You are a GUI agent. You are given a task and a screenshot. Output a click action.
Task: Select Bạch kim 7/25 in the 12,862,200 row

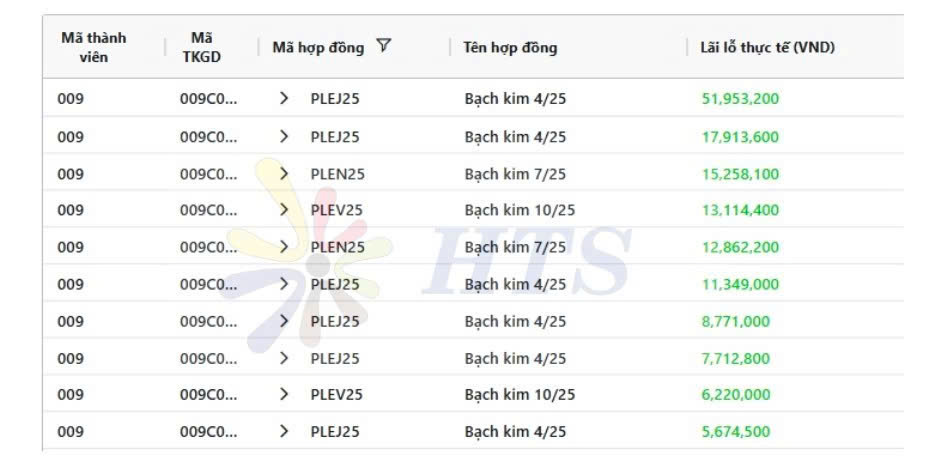515,247
